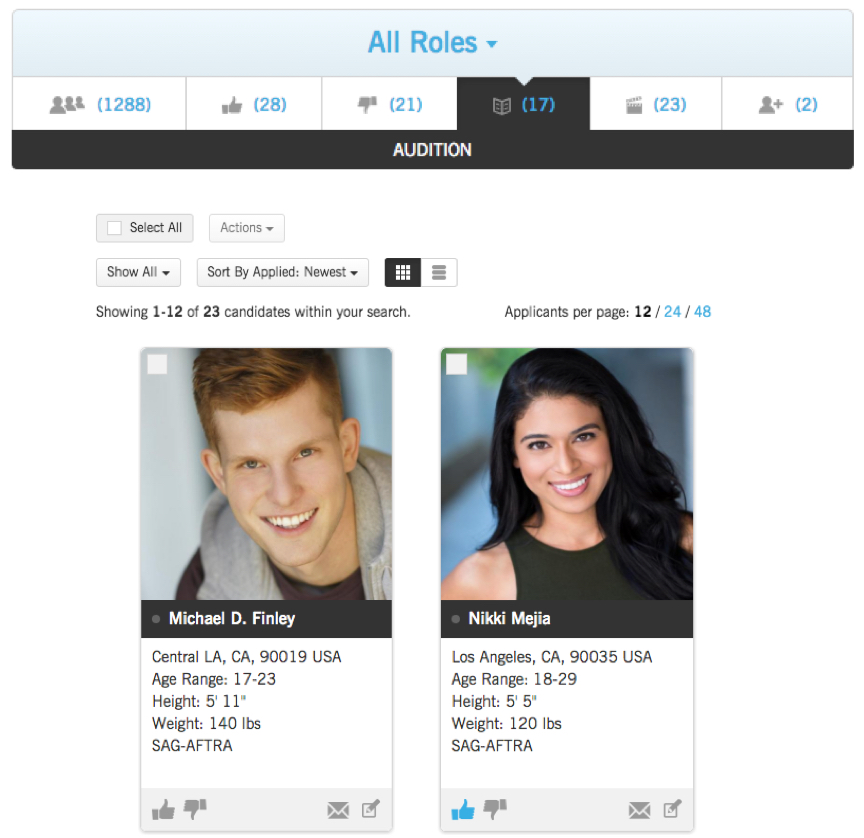Show 24 applicants per page

(x=672, y=312)
